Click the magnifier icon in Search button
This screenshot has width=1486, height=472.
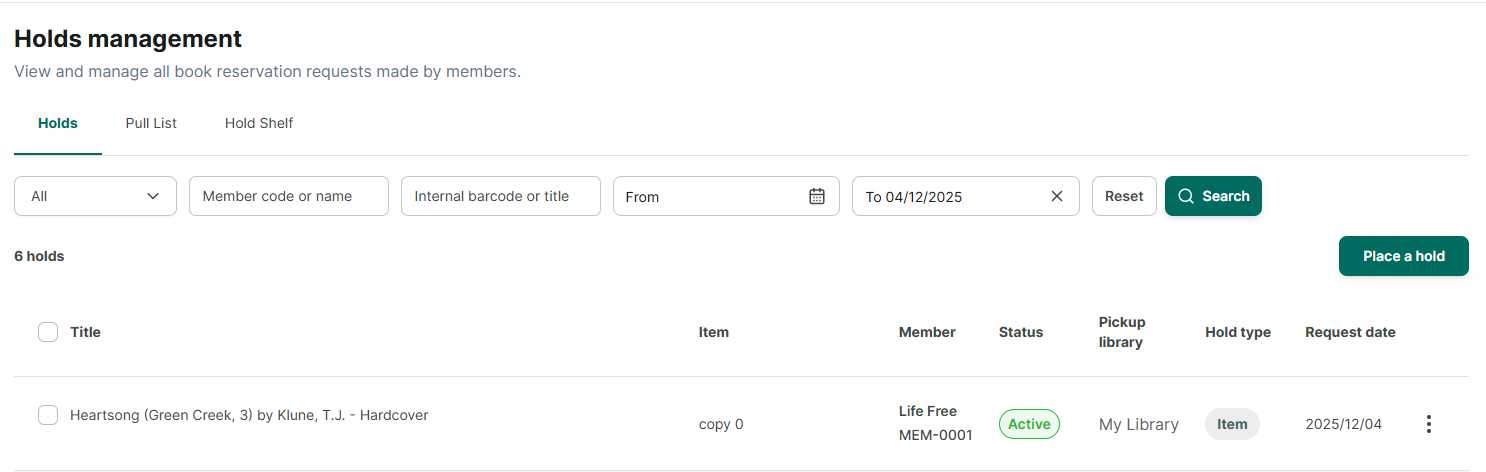[x=1186, y=196]
